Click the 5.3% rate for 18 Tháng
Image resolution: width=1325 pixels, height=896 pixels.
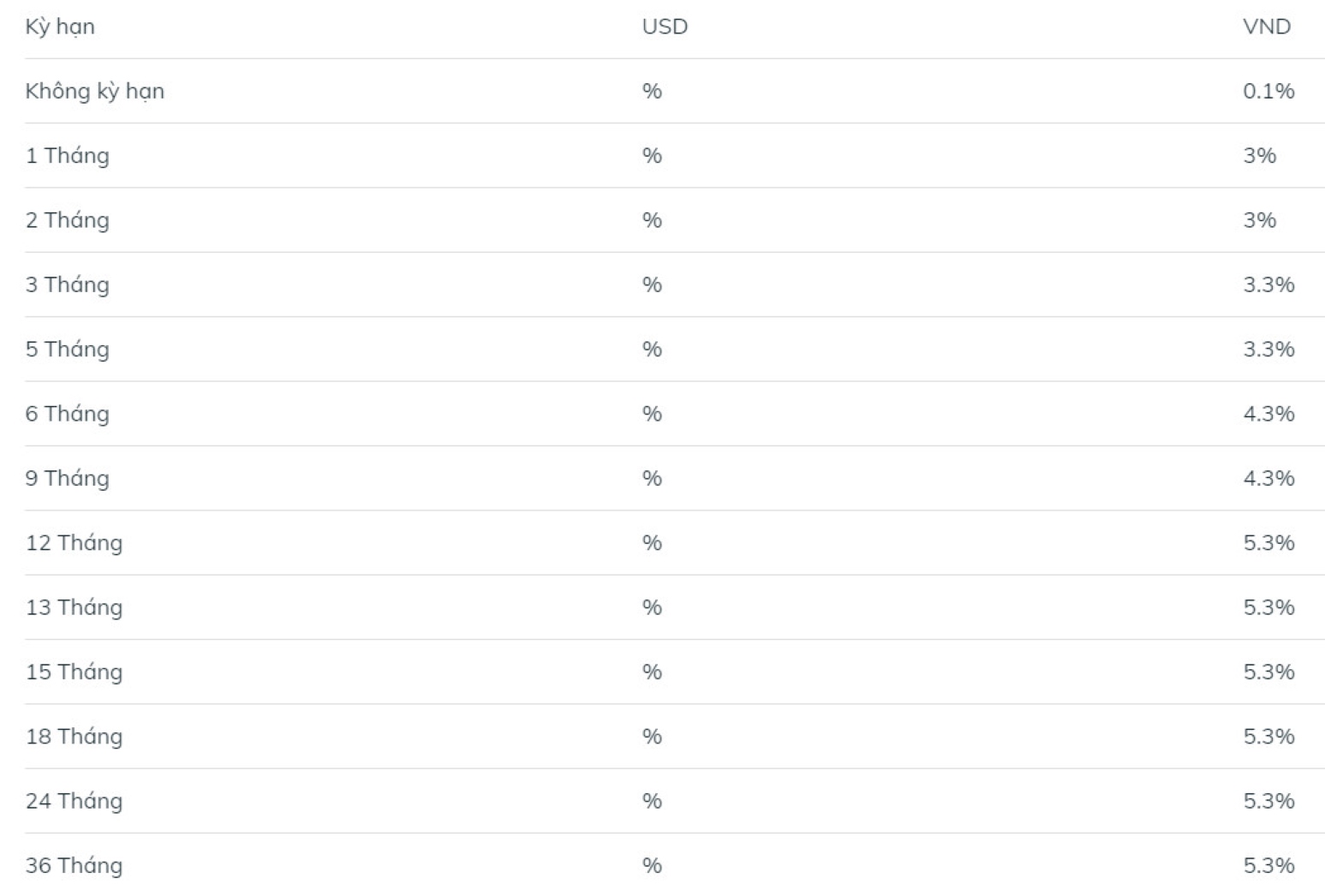pyautogui.click(x=1268, y=737)
